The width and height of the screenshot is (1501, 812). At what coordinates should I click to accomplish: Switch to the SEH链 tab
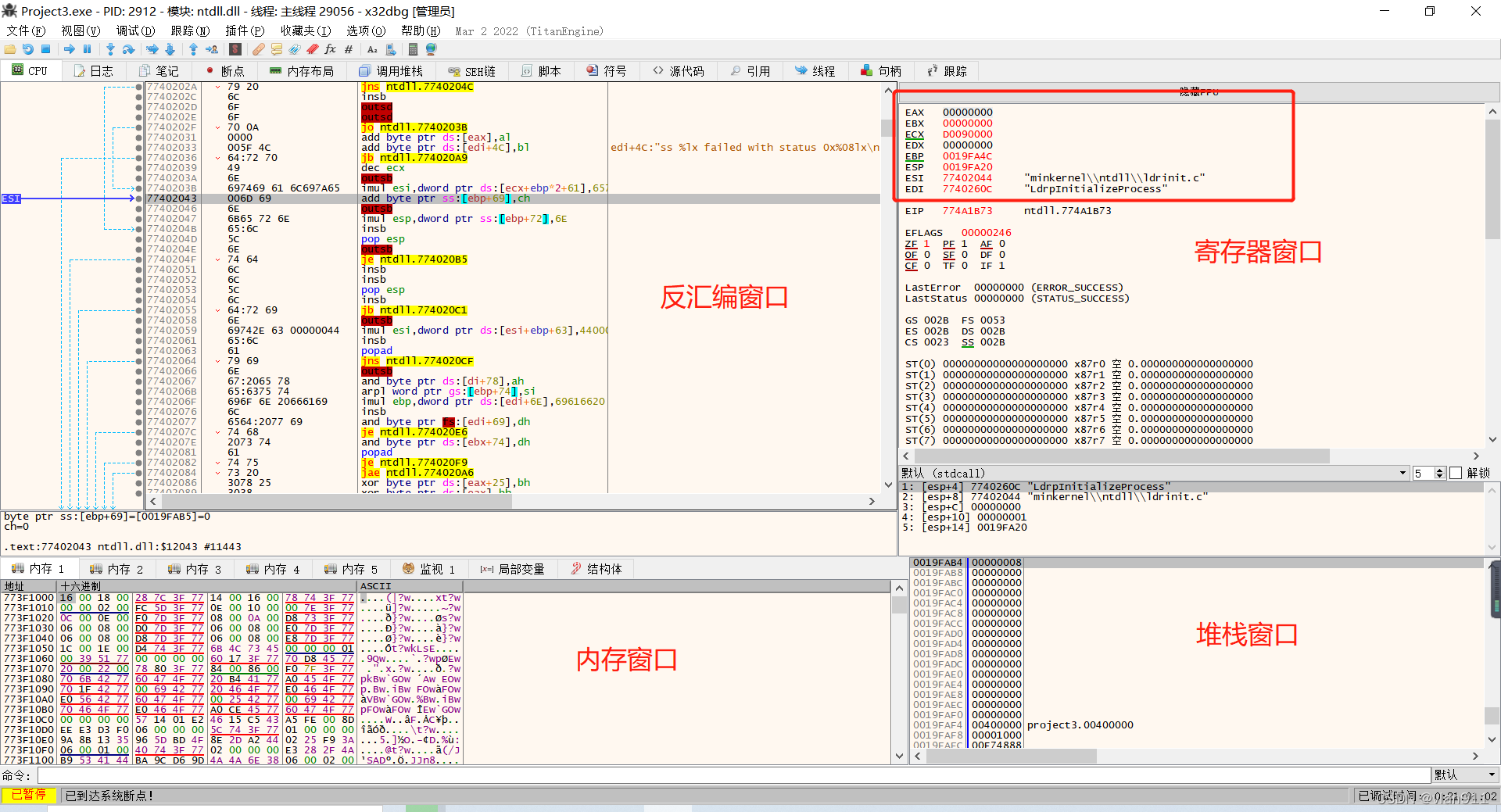coord(472,70)
